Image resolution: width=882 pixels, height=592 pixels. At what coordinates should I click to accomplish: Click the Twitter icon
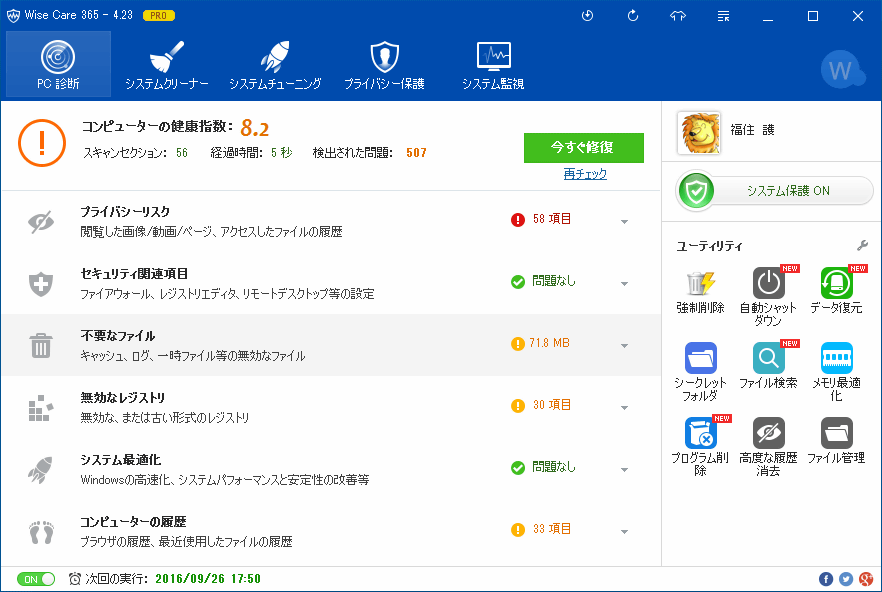click(x=846, y=579)
